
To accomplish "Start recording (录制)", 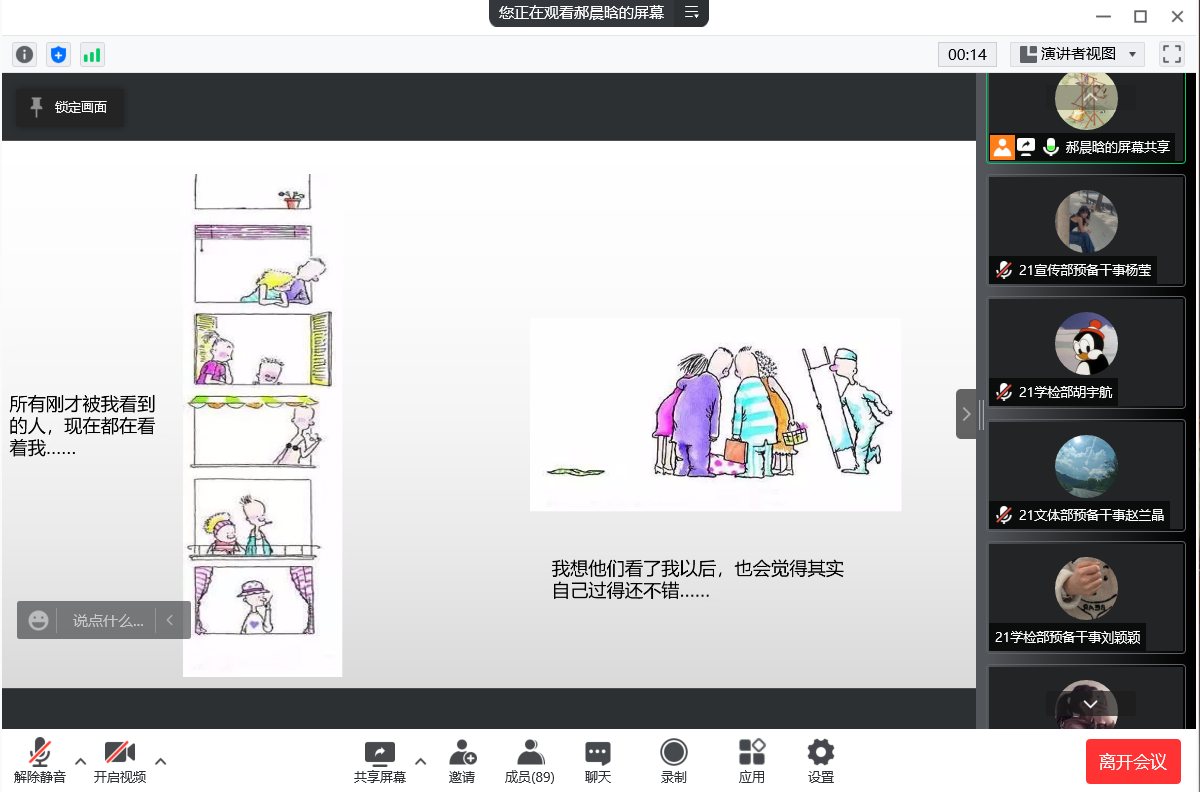I will point(674,761).
